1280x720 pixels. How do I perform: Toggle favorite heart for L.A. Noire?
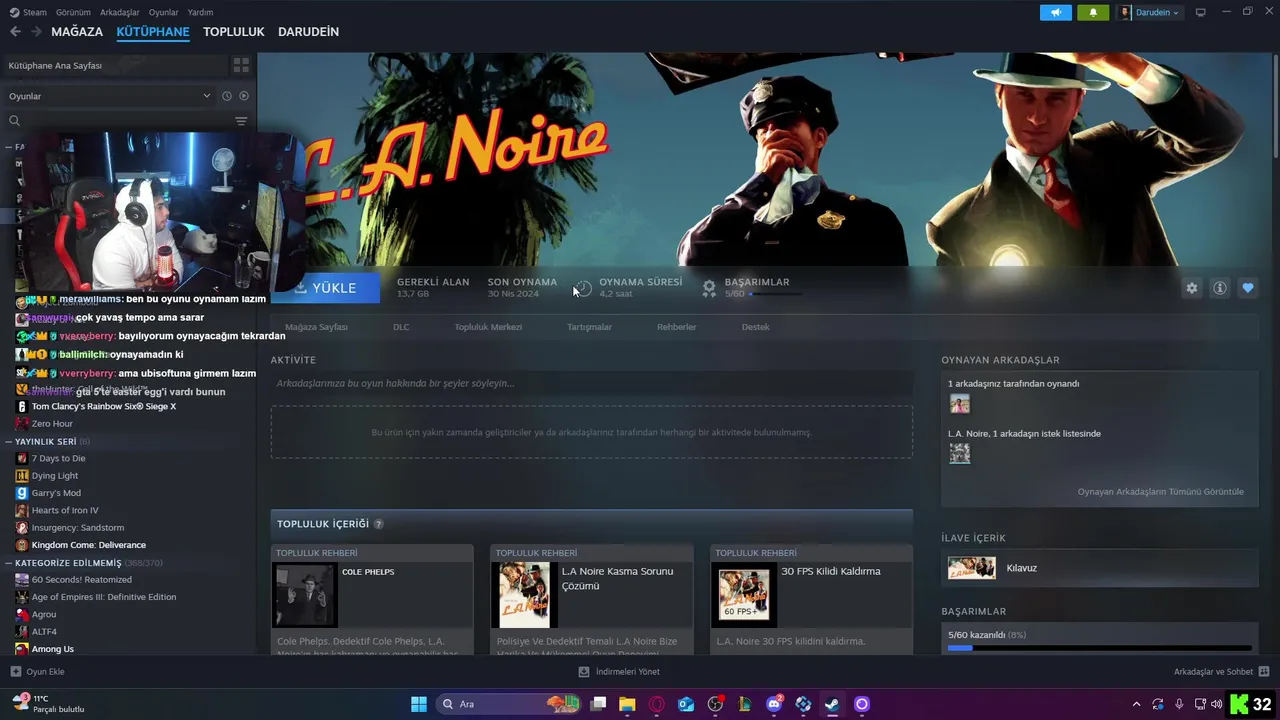pyautogui.click(x=1247, y=288)
